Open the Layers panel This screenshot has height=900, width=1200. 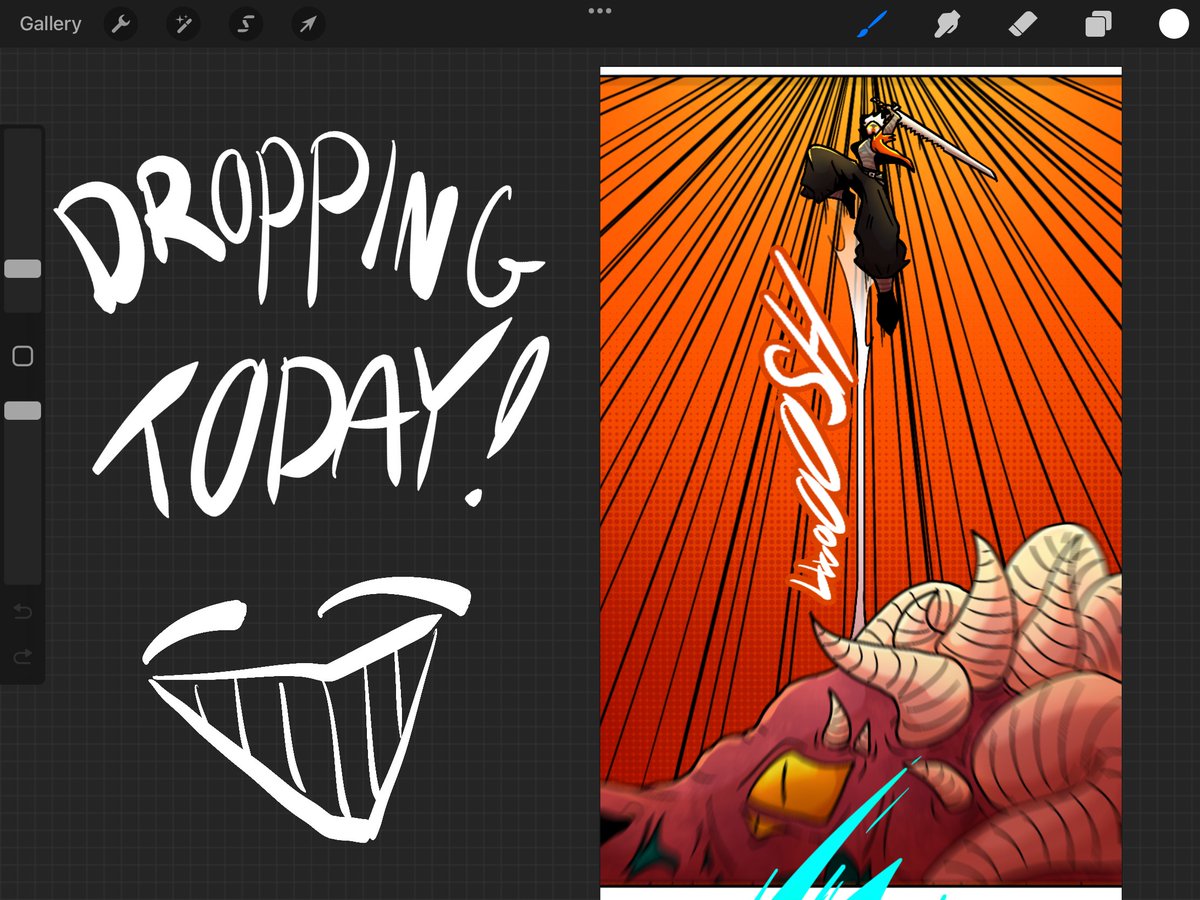[x=1098, y=24]
